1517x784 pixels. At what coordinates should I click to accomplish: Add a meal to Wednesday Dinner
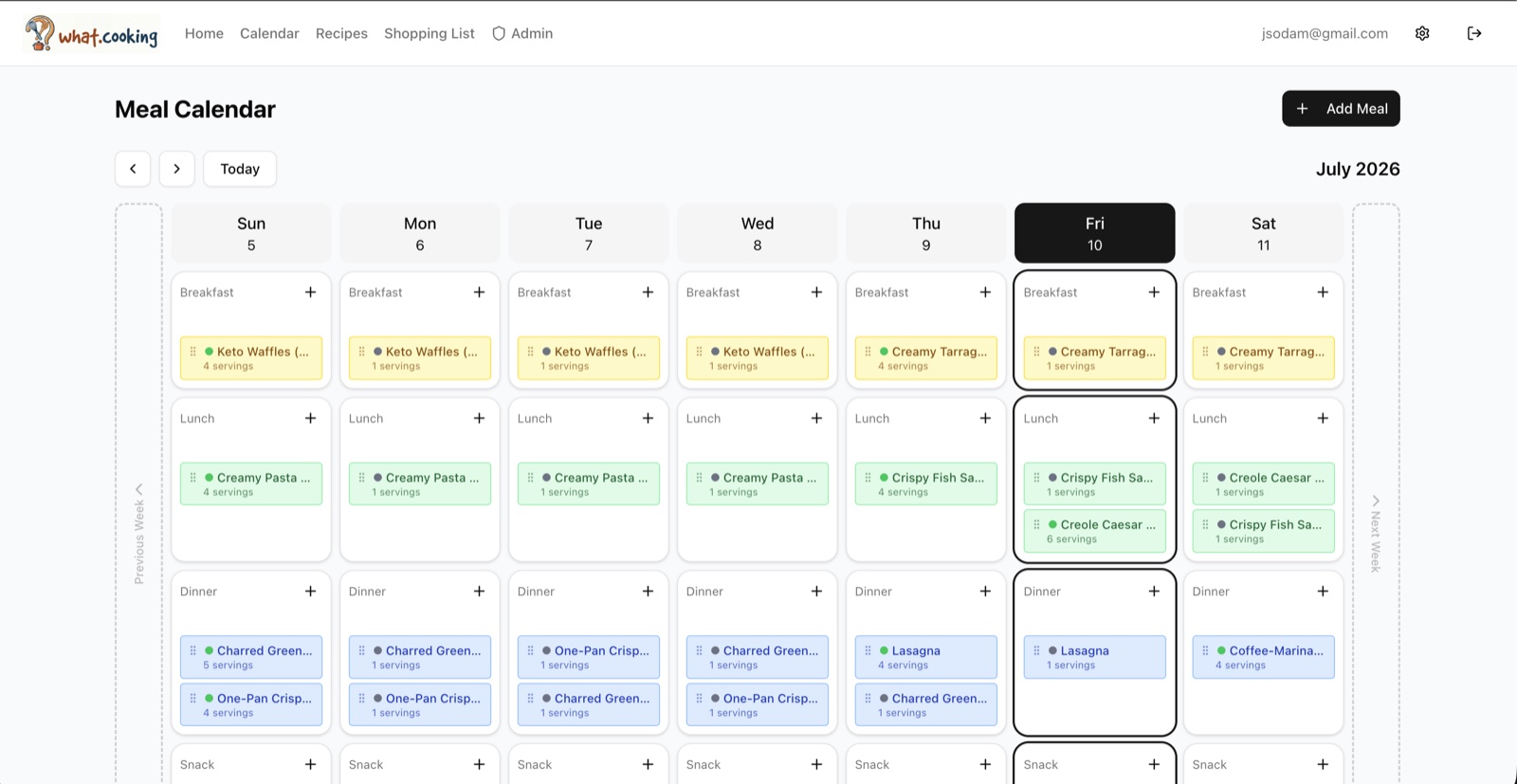(816, 591)
